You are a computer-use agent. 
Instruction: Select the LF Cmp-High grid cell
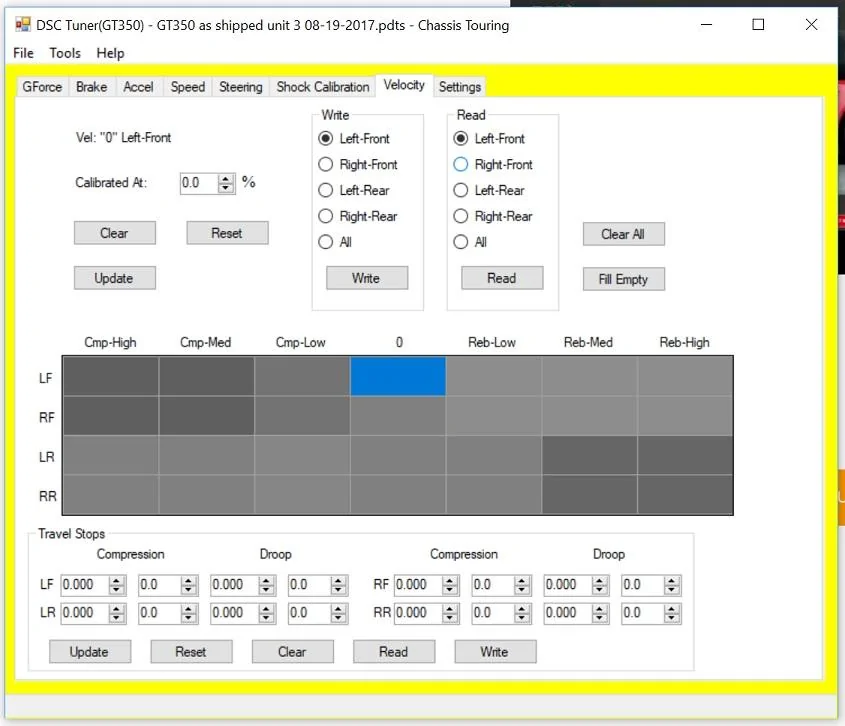point(110,376)
